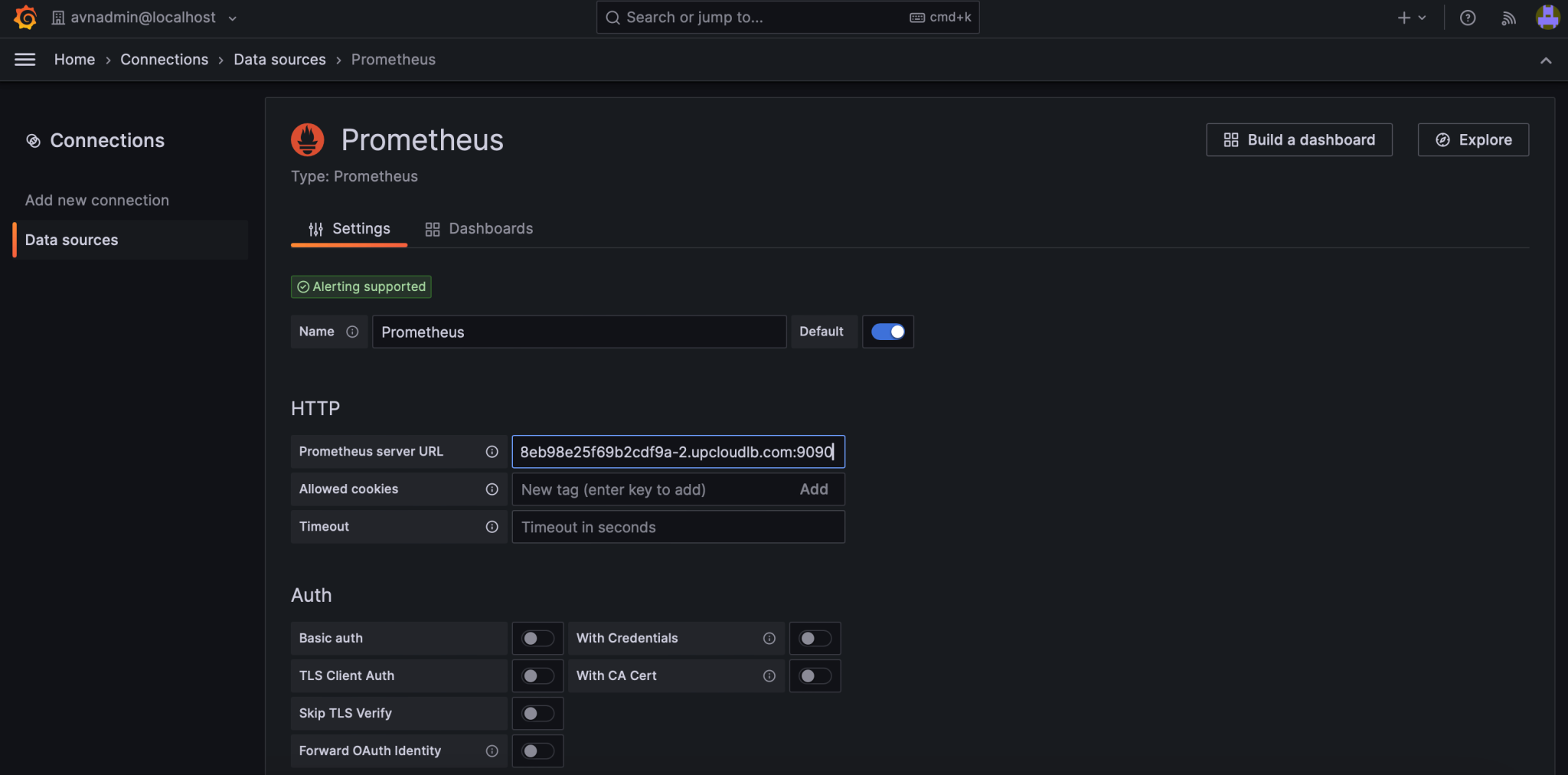Go to Connections in the breadcrumb
This screenshot has height=775, width=1568.
click(x=164, y=60)
